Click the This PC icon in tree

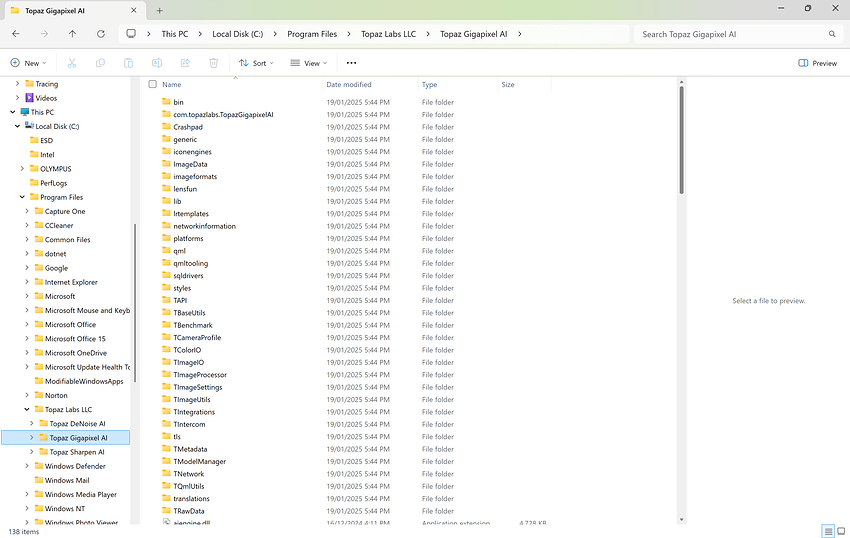coord(24,112)
